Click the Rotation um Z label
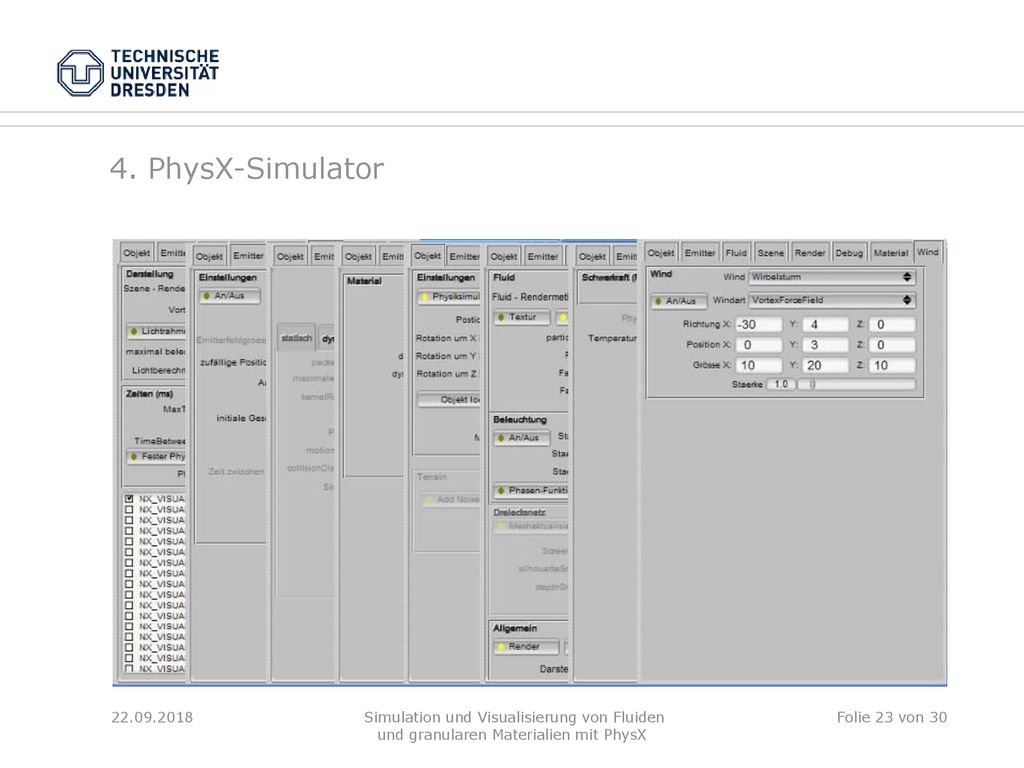 point(447,374)
